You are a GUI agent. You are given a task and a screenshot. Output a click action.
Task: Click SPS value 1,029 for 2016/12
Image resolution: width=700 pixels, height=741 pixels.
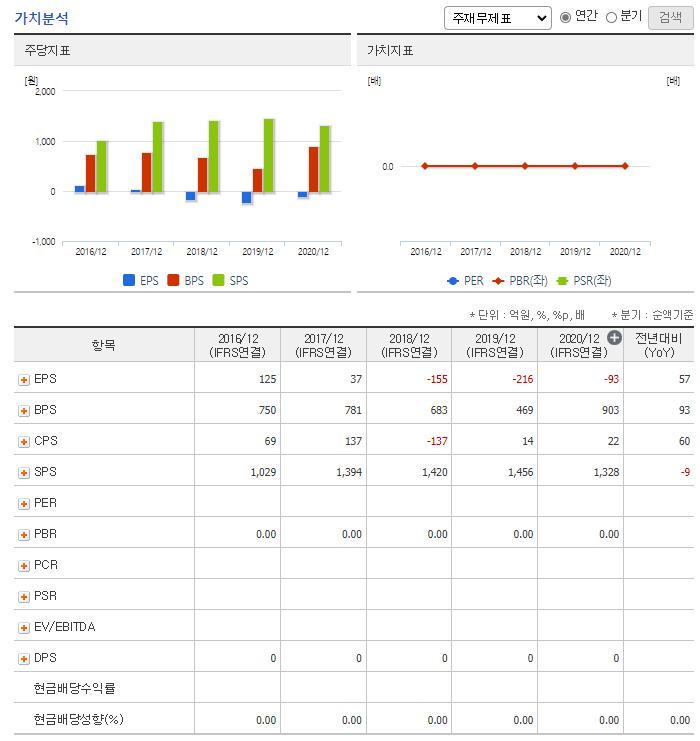click(263, 472)
